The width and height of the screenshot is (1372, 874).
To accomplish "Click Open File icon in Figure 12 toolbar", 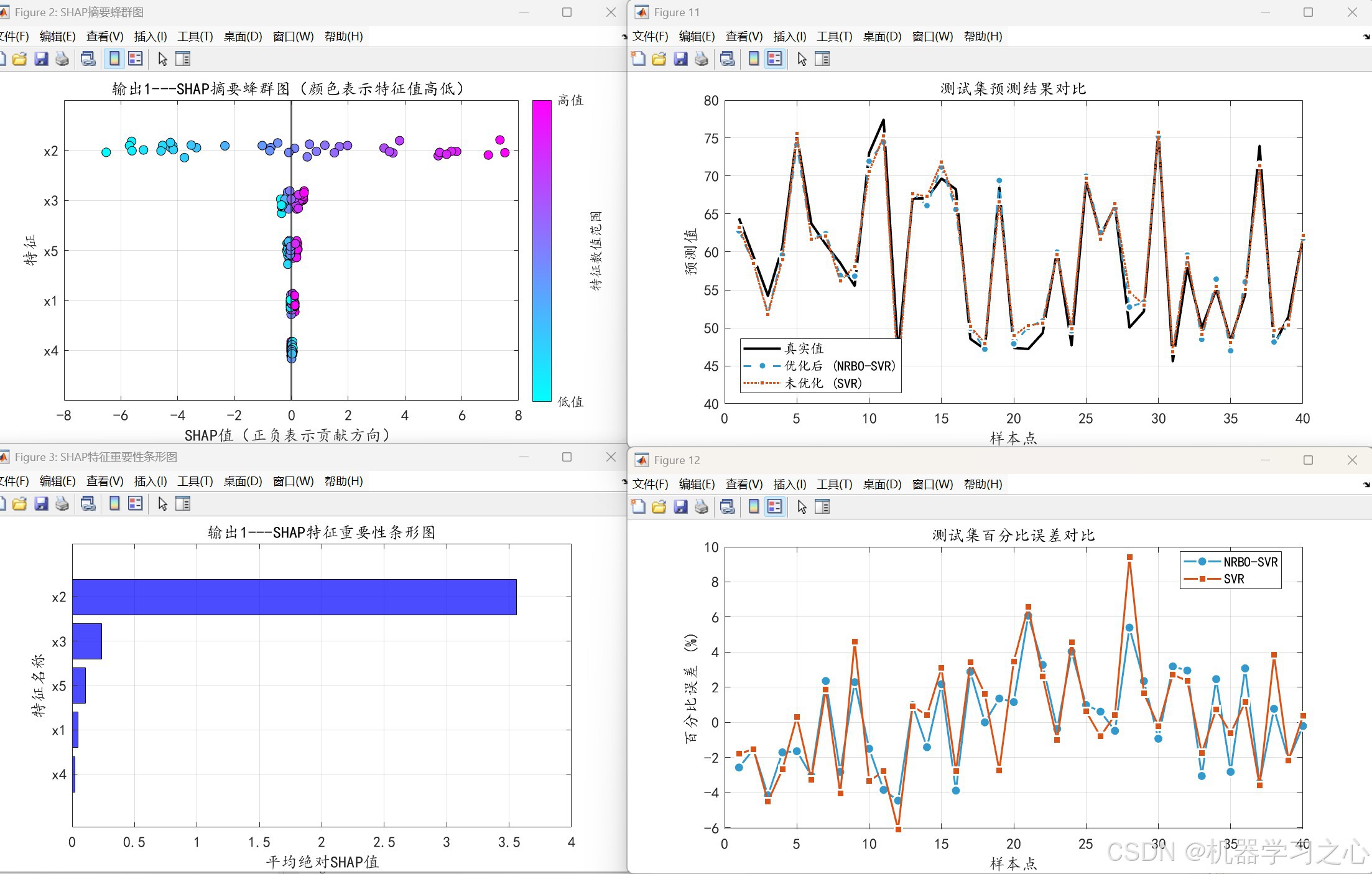I will click(x=659, y=507).
